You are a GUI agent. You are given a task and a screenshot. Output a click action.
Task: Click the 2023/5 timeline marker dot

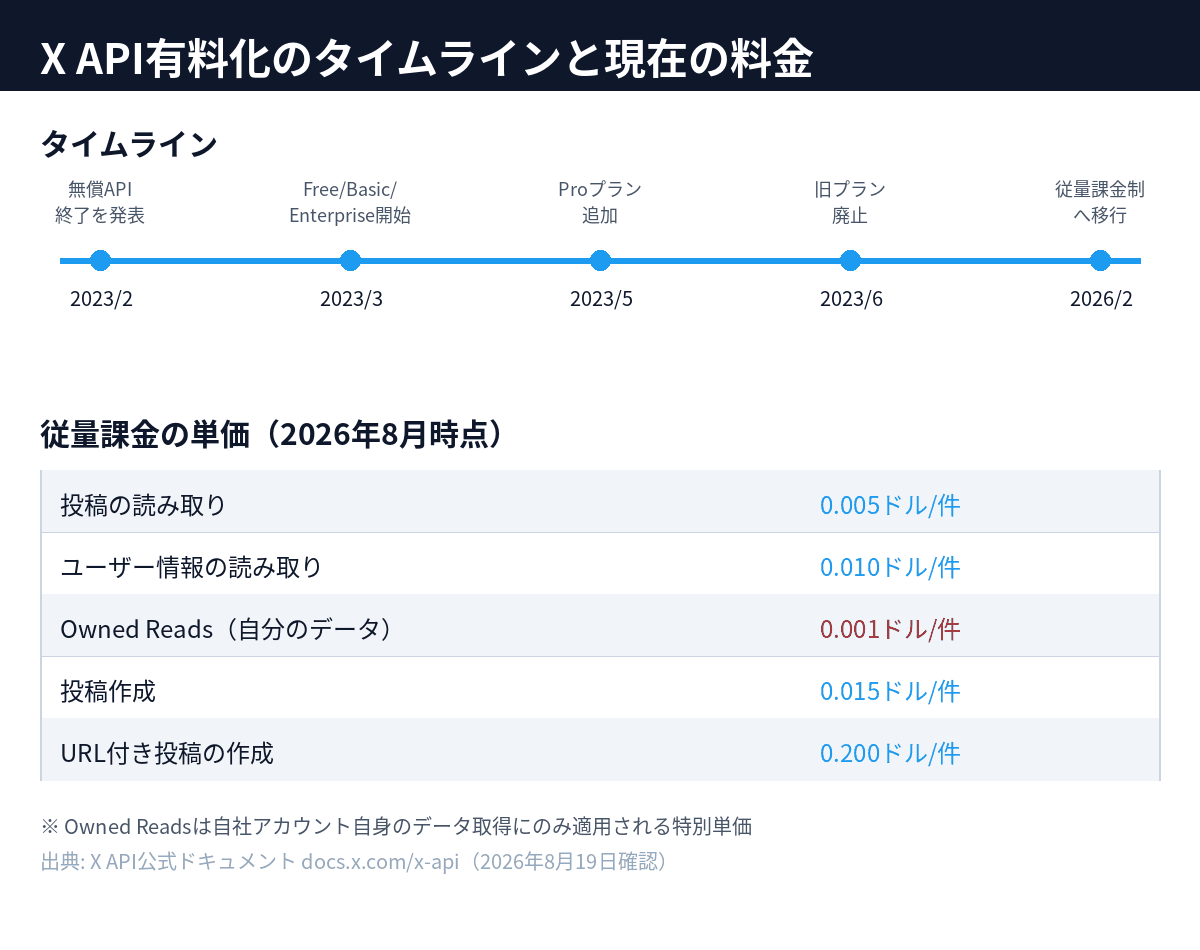point(600,261)
